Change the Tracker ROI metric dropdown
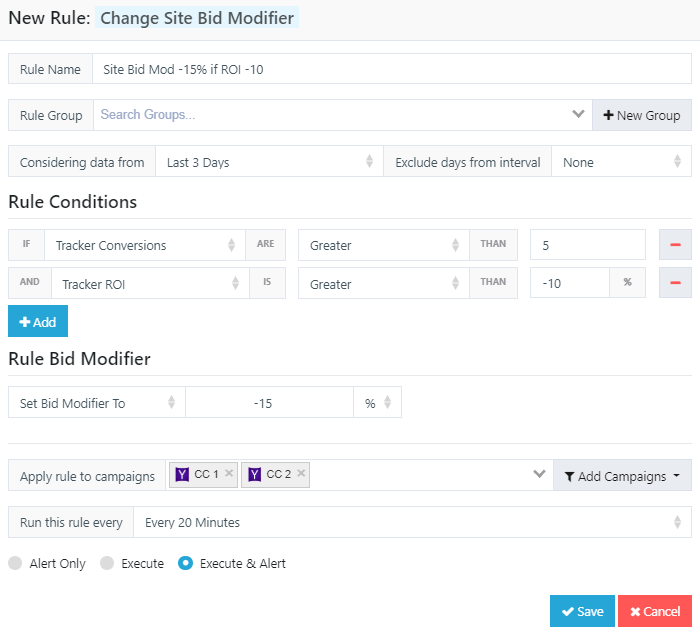The width and height of the screenshot is (700, 633). click(x=150, y=283)
